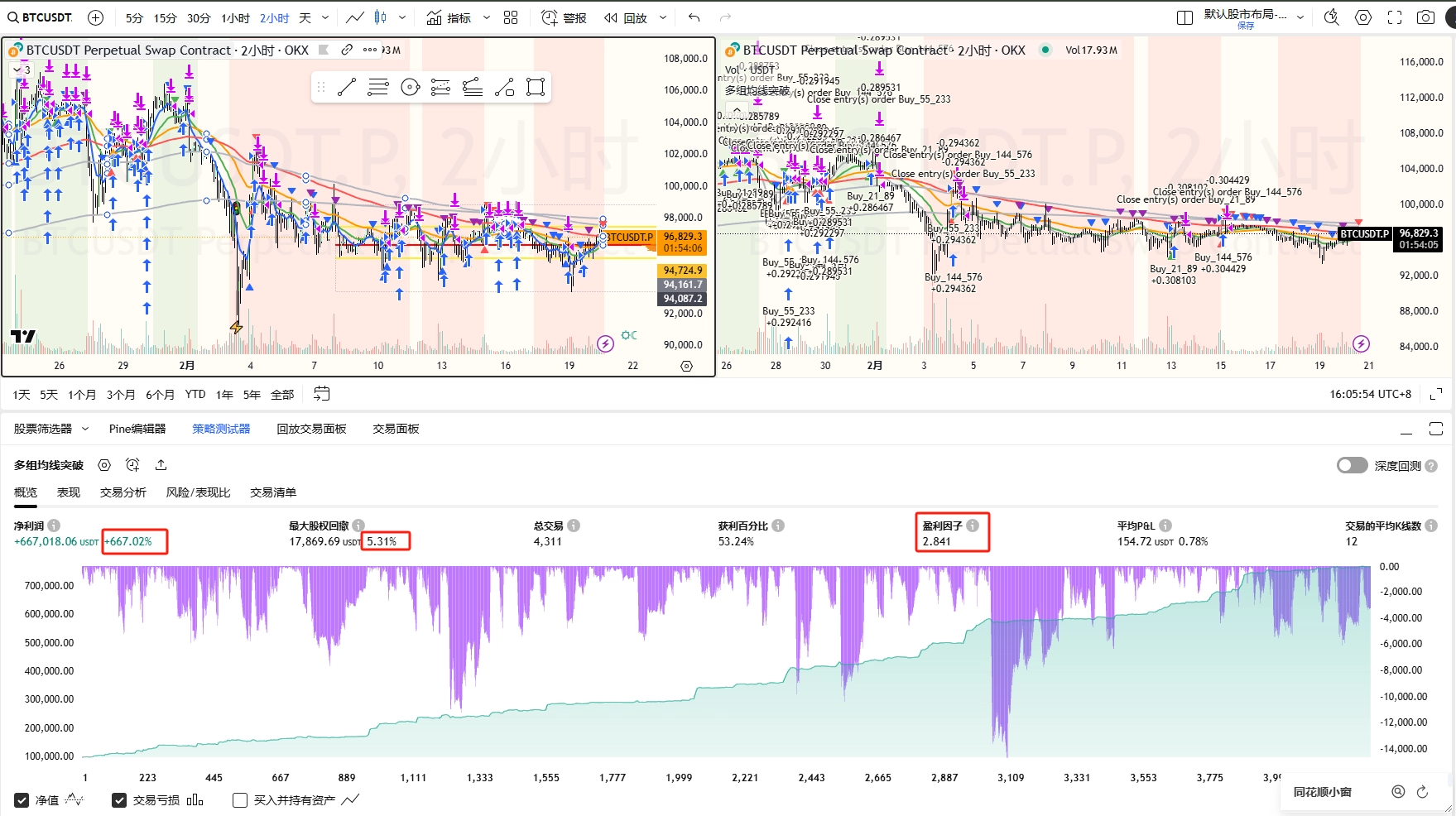Click the maximize chart icon beside the clock
The image size is (1456, 816).
point(1436,394)
